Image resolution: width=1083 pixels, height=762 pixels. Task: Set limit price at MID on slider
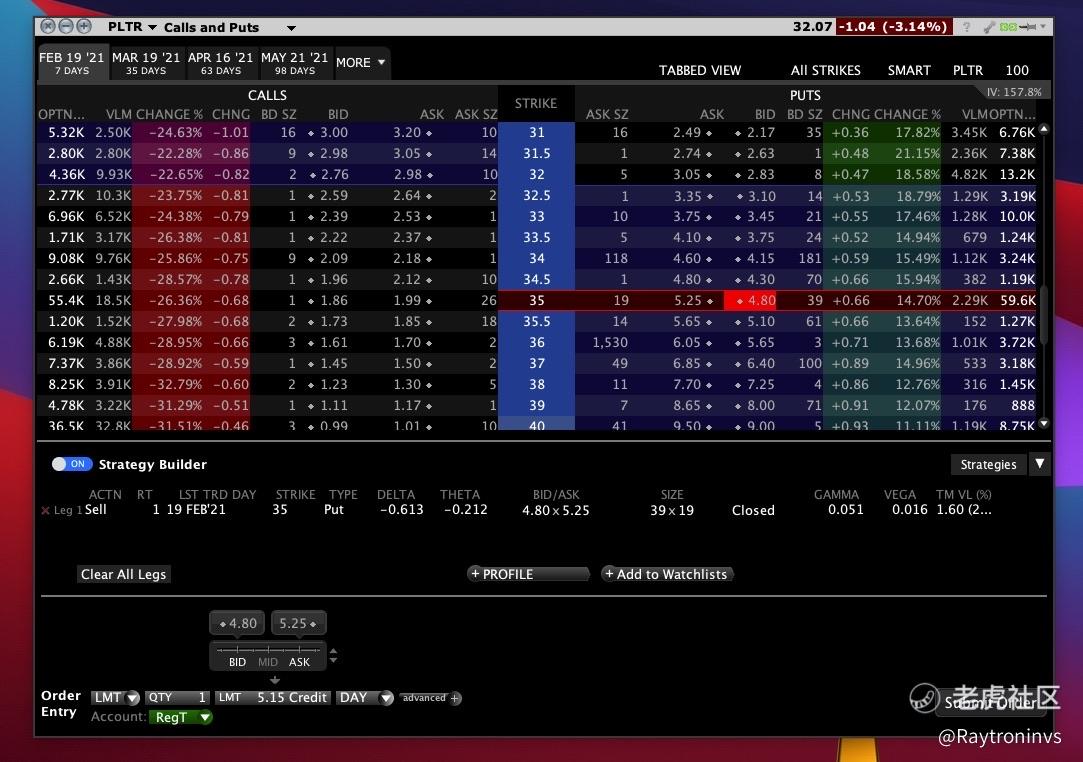(268, 662)
